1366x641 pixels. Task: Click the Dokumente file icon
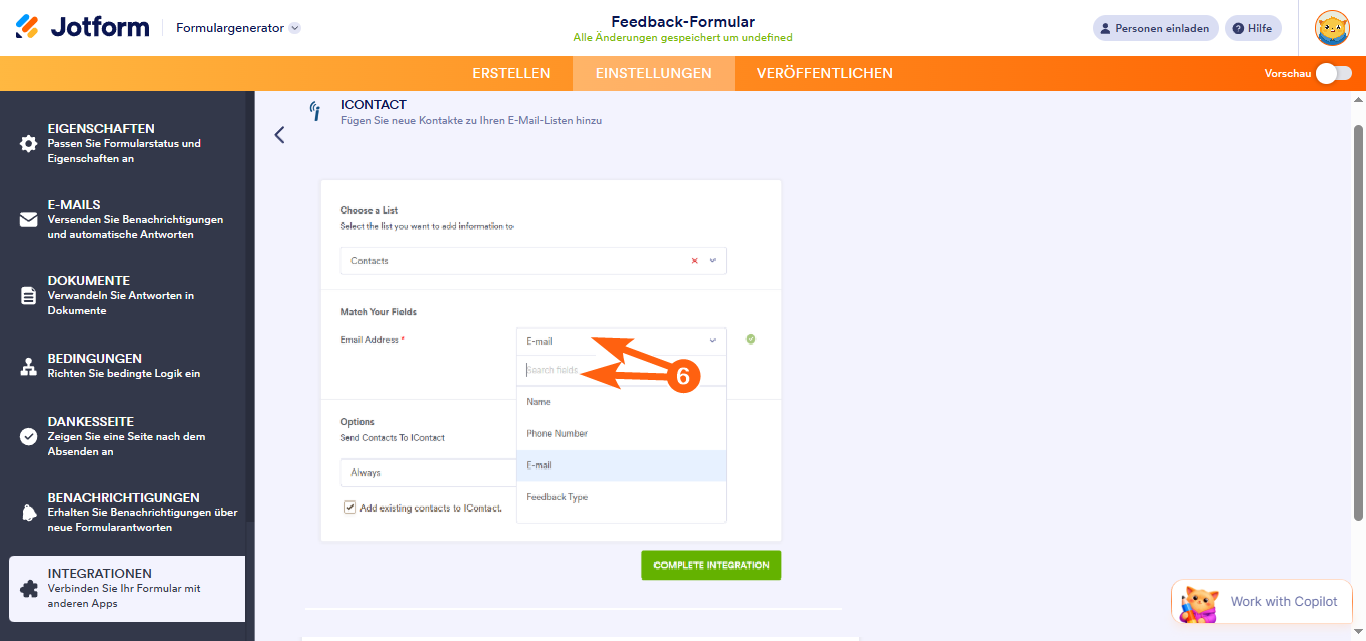(x=28, y=296)
